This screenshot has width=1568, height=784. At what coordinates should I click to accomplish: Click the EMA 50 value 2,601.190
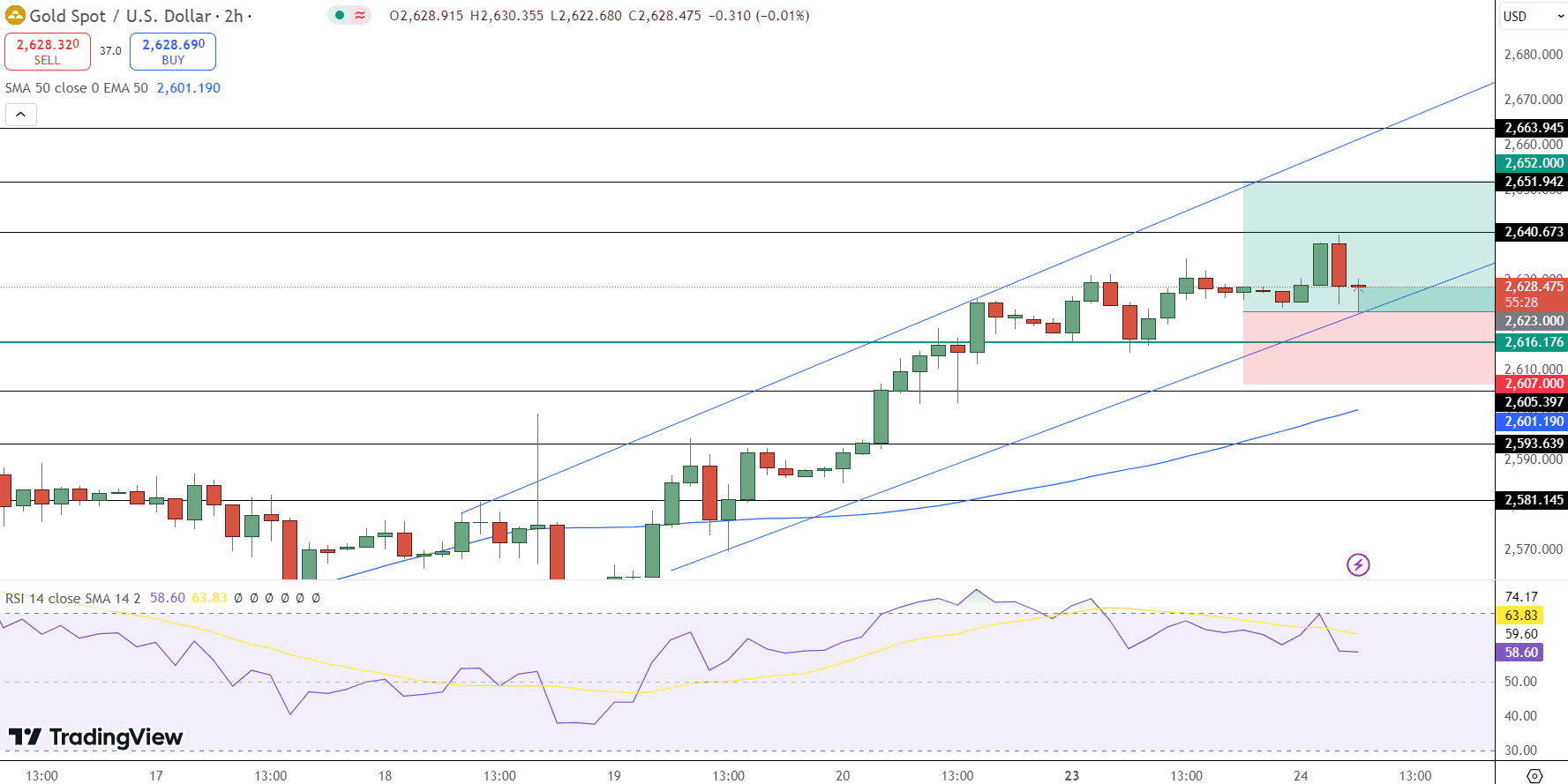point(189,88)
